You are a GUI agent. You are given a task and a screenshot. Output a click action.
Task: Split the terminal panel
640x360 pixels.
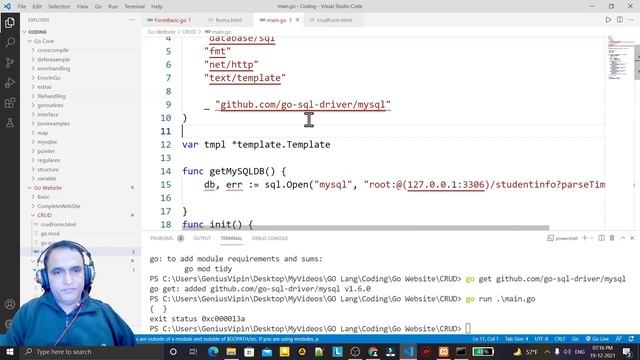click(x=601, y=238)
